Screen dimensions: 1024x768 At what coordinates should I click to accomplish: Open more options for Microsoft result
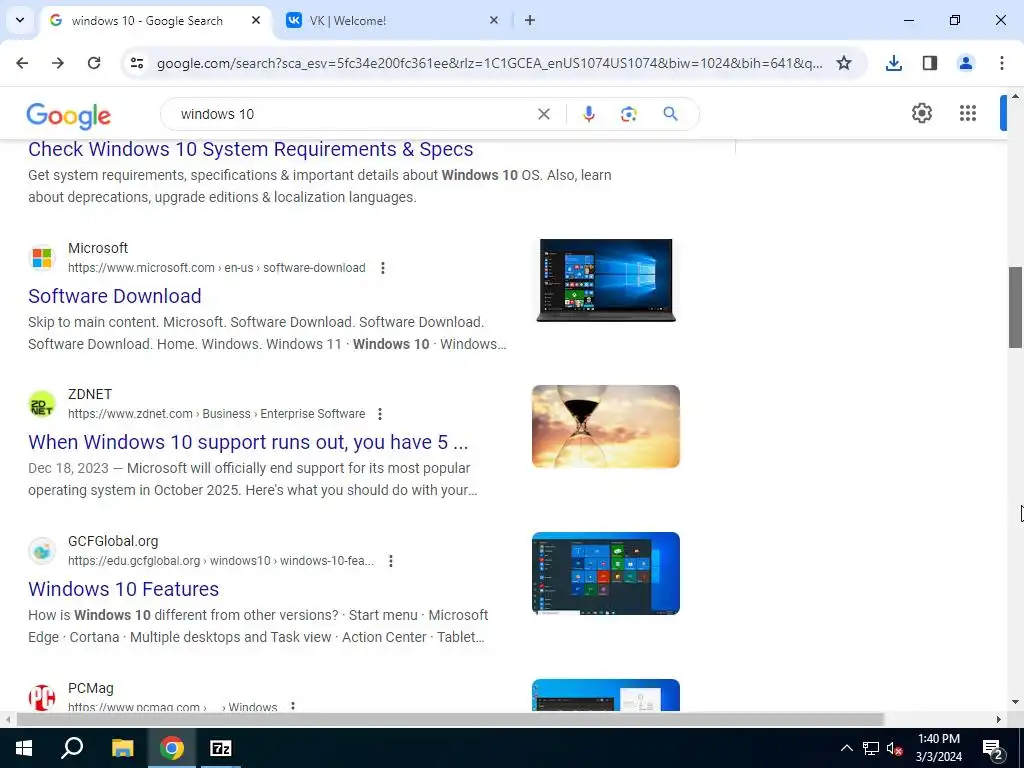click(383, 268)
